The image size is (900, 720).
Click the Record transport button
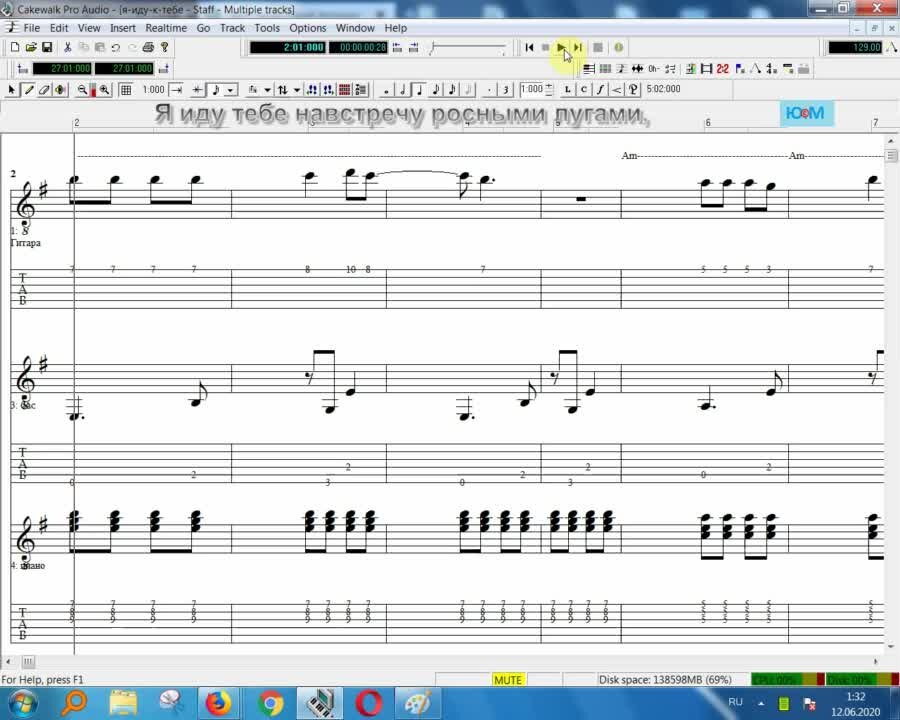(x=598, y=48)
